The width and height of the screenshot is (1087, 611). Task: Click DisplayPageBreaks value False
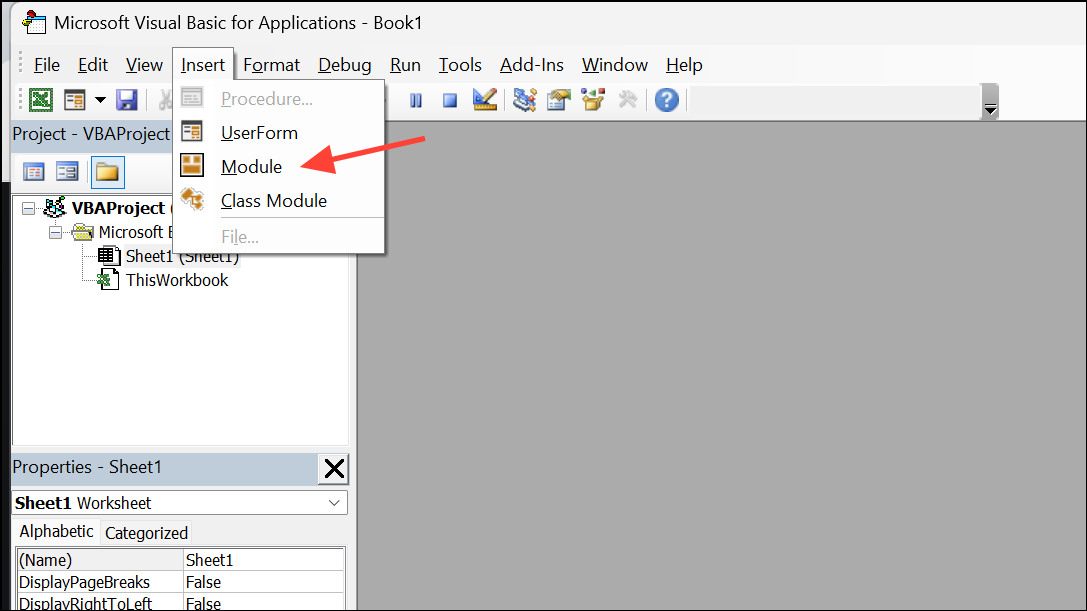tap(263, 582)
